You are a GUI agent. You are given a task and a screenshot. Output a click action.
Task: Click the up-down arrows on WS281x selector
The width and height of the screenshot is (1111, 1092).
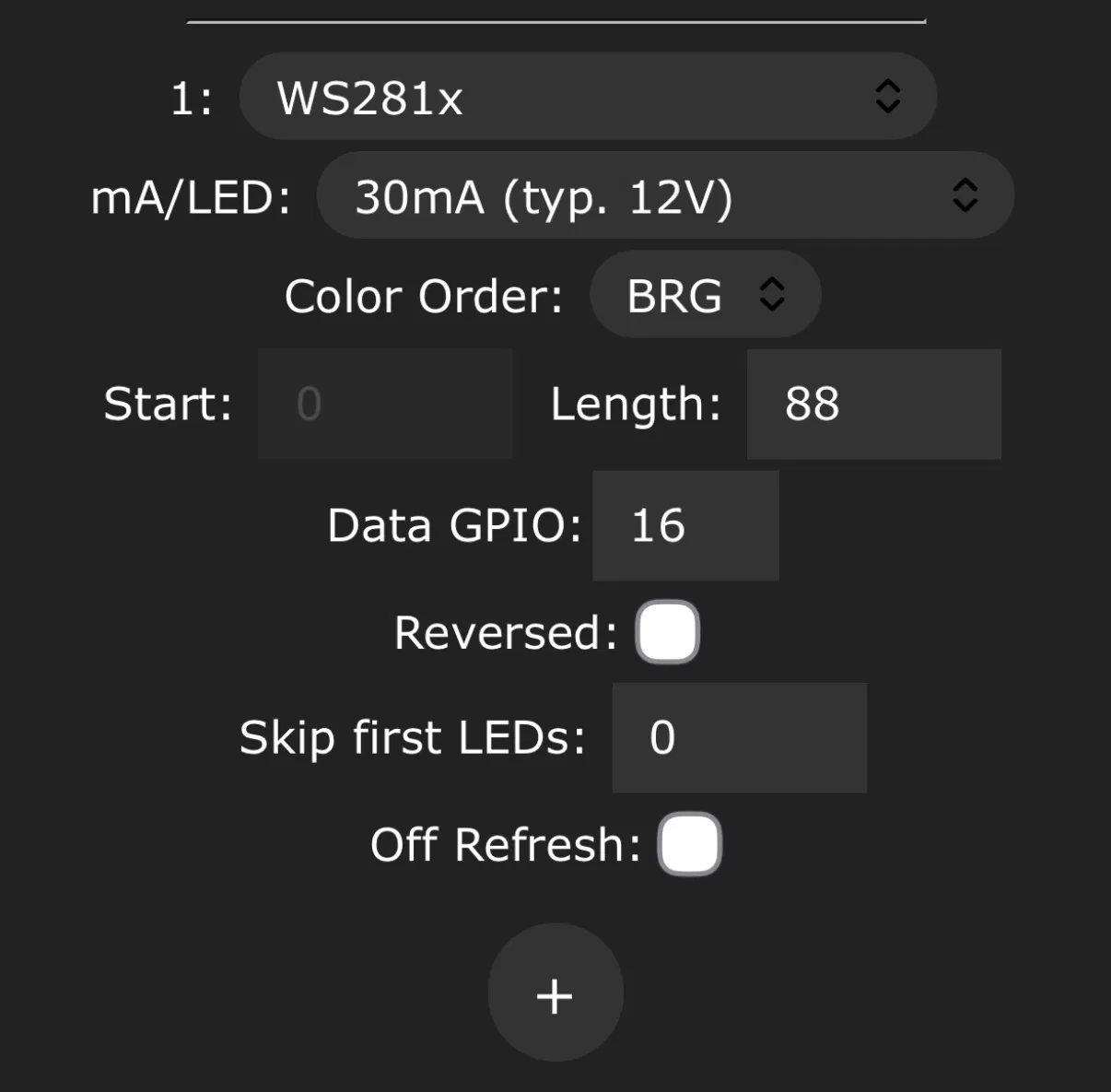(887, 96)
